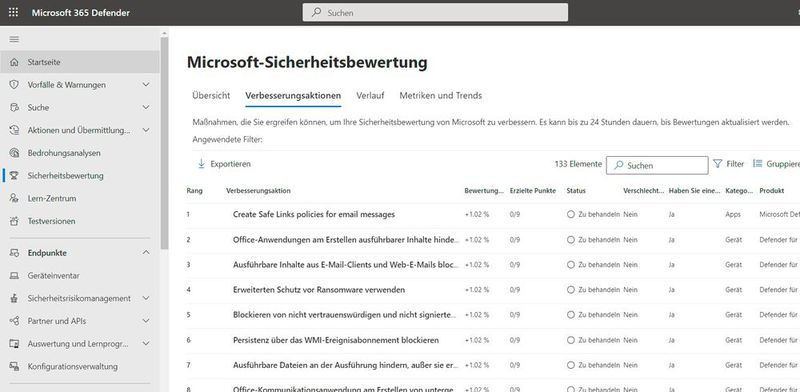Screen dimensions: 800x392
Task: Expand Sicherheitsrisikomanagement chevron
Action: [x=146, y=298]
